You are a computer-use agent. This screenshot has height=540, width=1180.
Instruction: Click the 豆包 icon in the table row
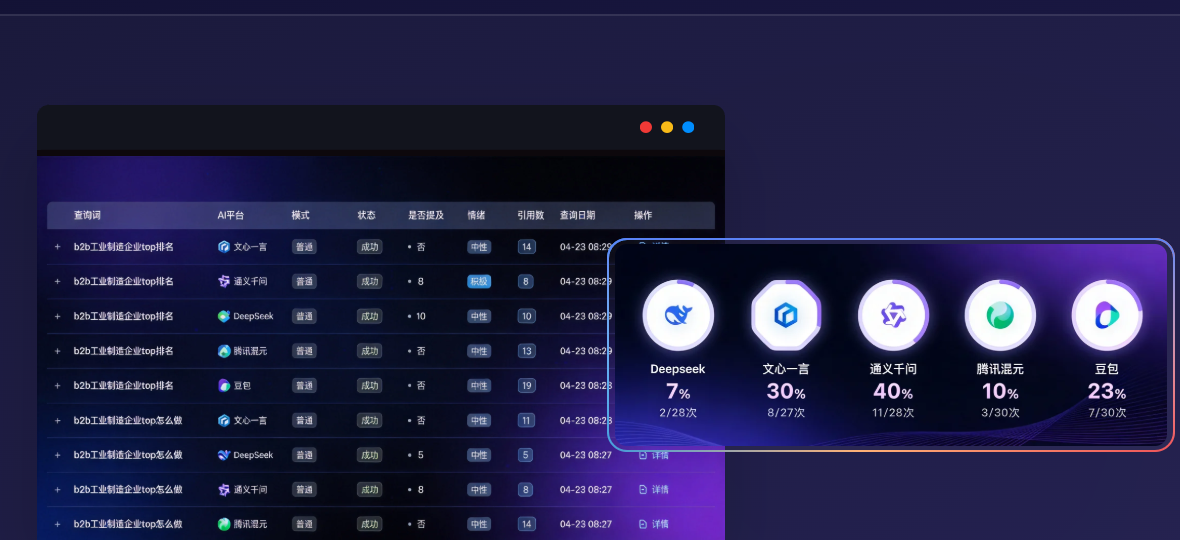coord(224,385)
